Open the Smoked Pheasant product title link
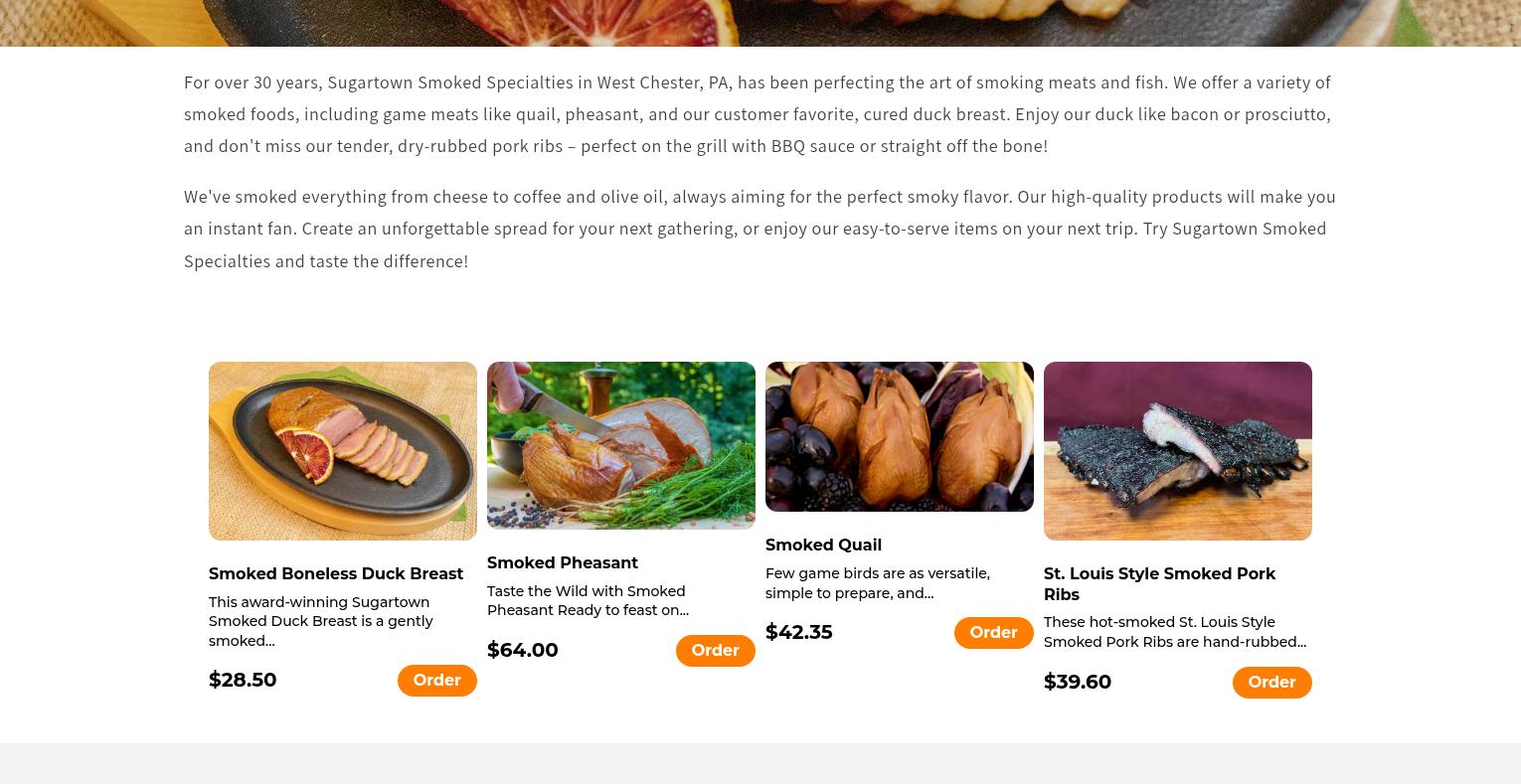1521x784 pixels. click(562, 562)
